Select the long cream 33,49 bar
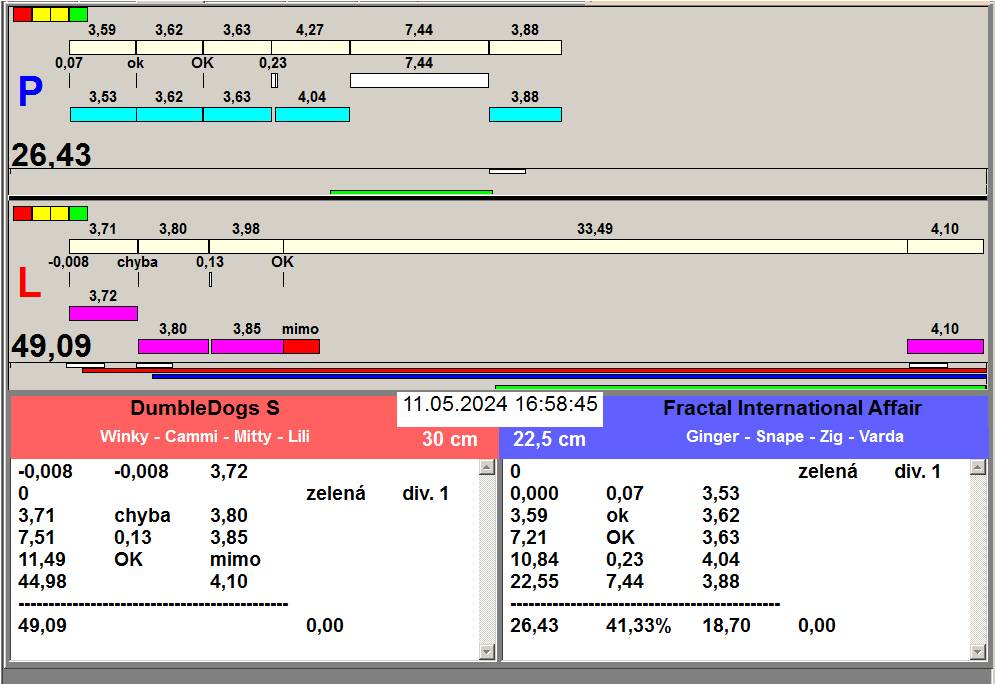This screenshot has width=995, height=684. 595,247
